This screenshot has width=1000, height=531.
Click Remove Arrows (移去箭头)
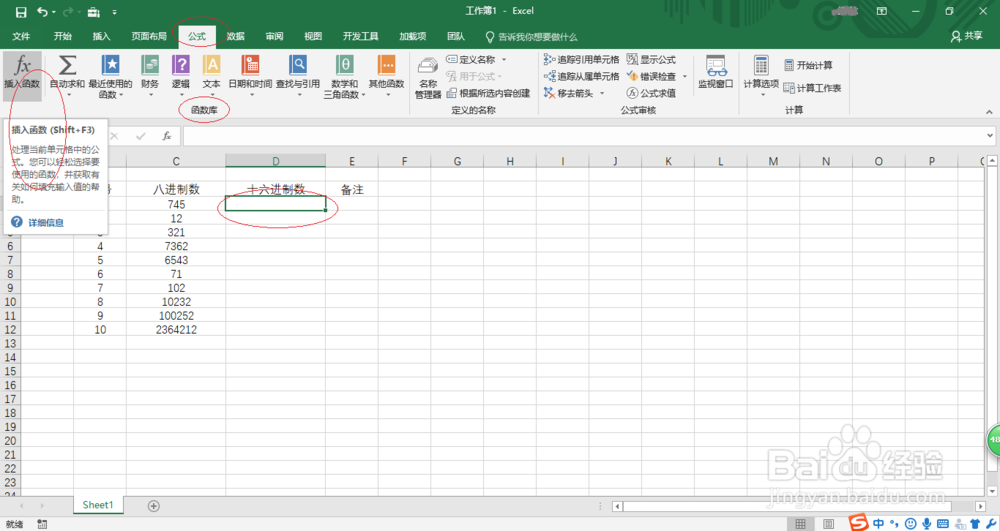click(568, 93)
